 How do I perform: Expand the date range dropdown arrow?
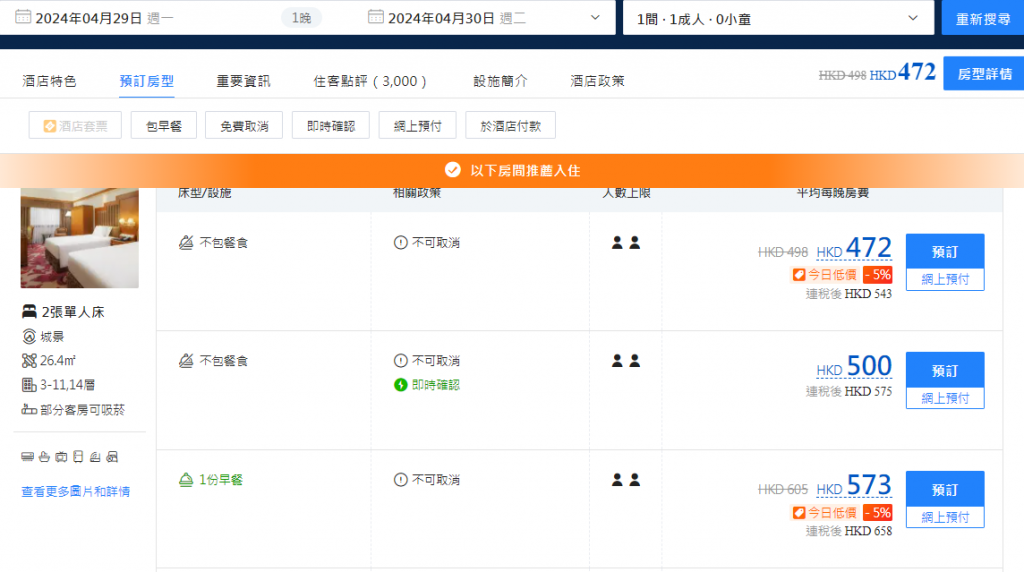pos(596,17)
